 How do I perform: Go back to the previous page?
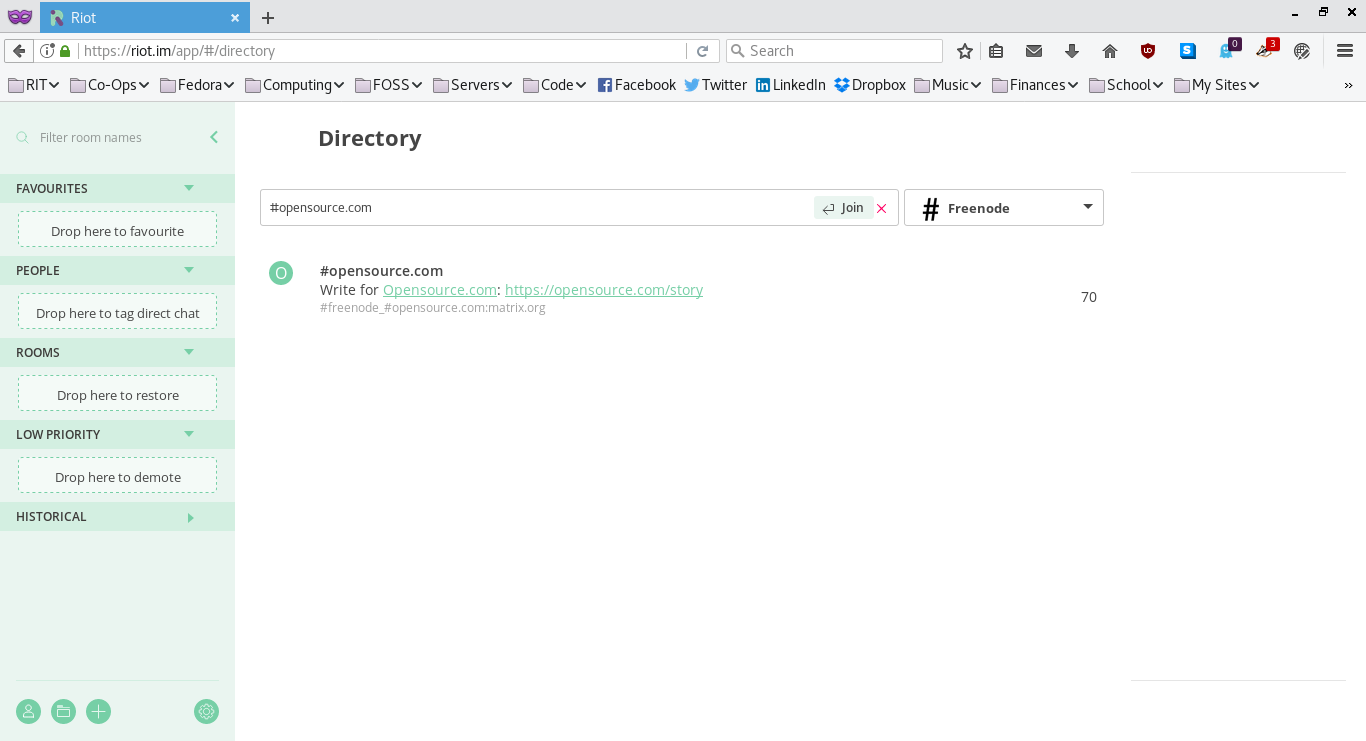tap(18, 51)
